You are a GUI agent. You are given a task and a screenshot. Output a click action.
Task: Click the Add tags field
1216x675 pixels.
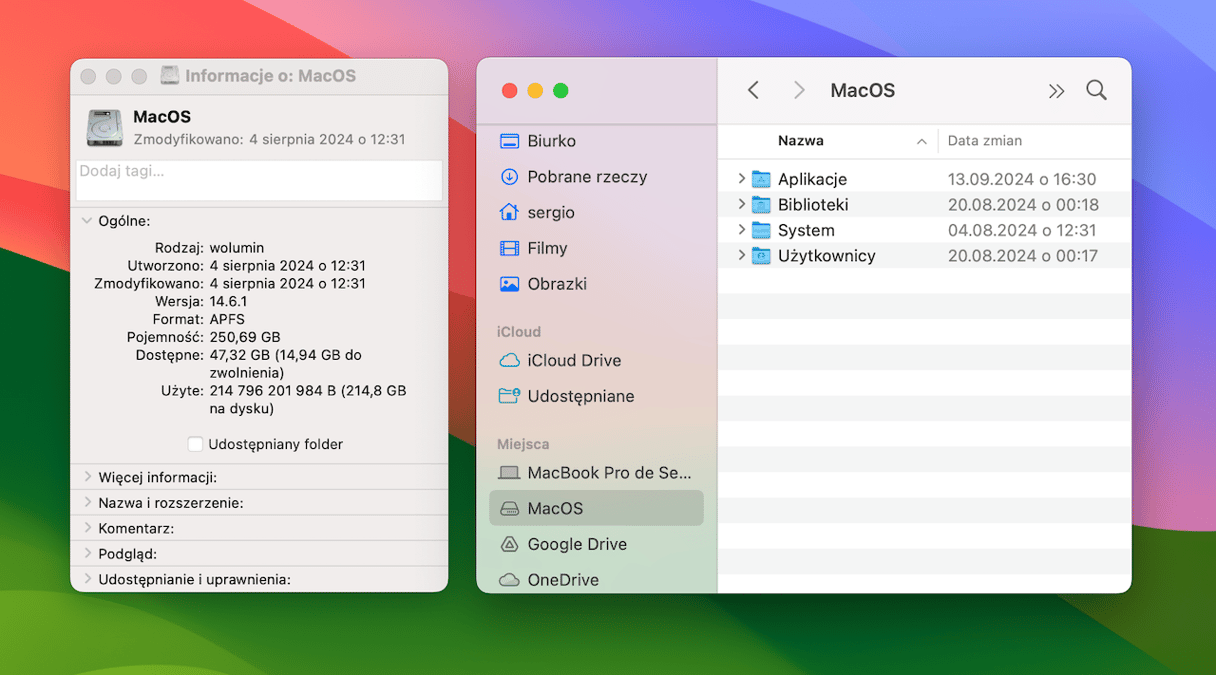259,180
